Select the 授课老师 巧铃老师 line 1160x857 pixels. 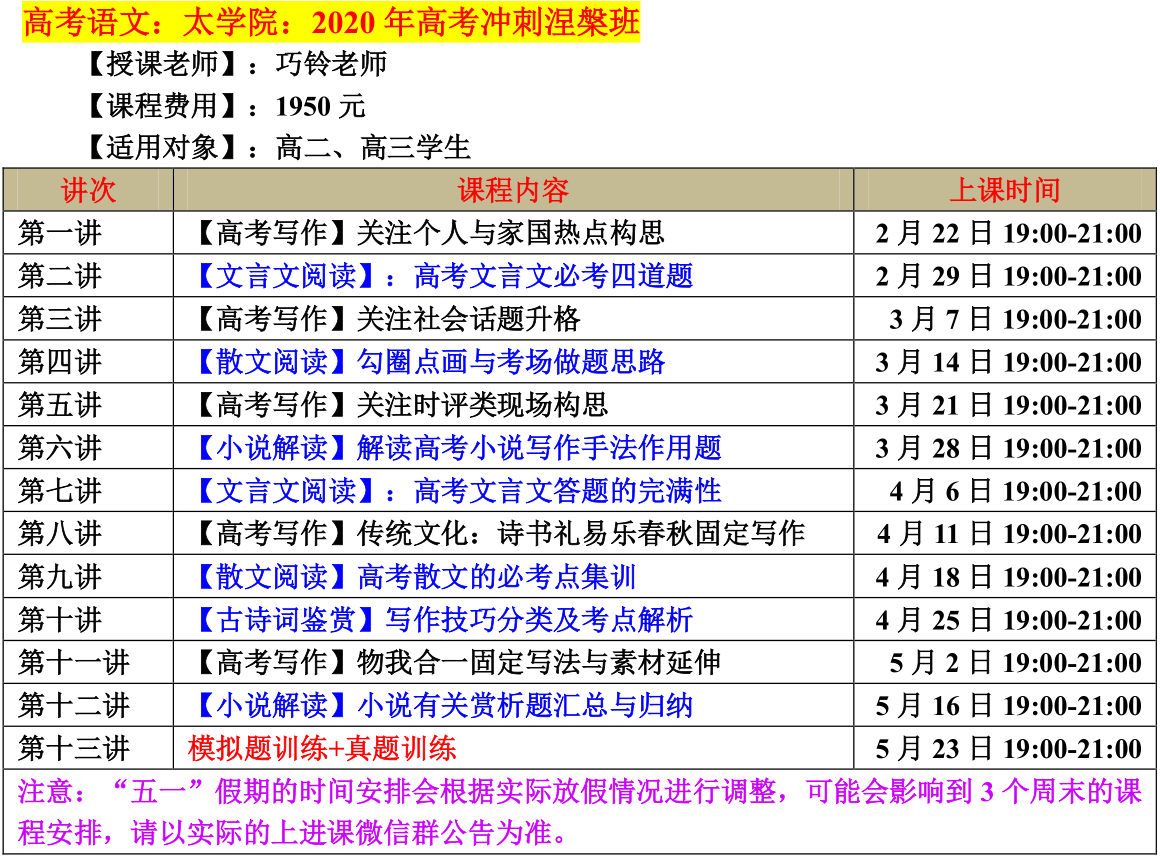coord(237,65)
